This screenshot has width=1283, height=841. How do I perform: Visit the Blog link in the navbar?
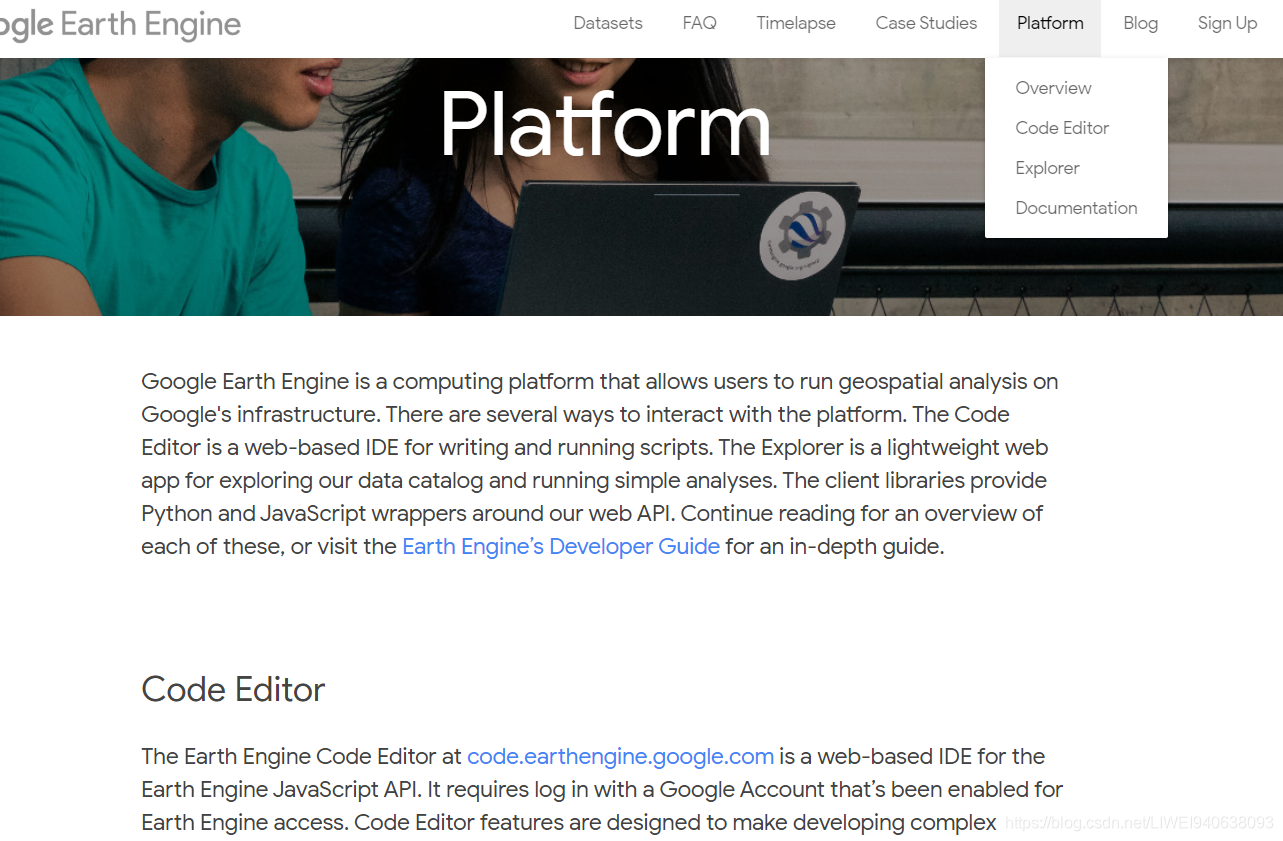pyautogui.click(x=1140, y=23)
